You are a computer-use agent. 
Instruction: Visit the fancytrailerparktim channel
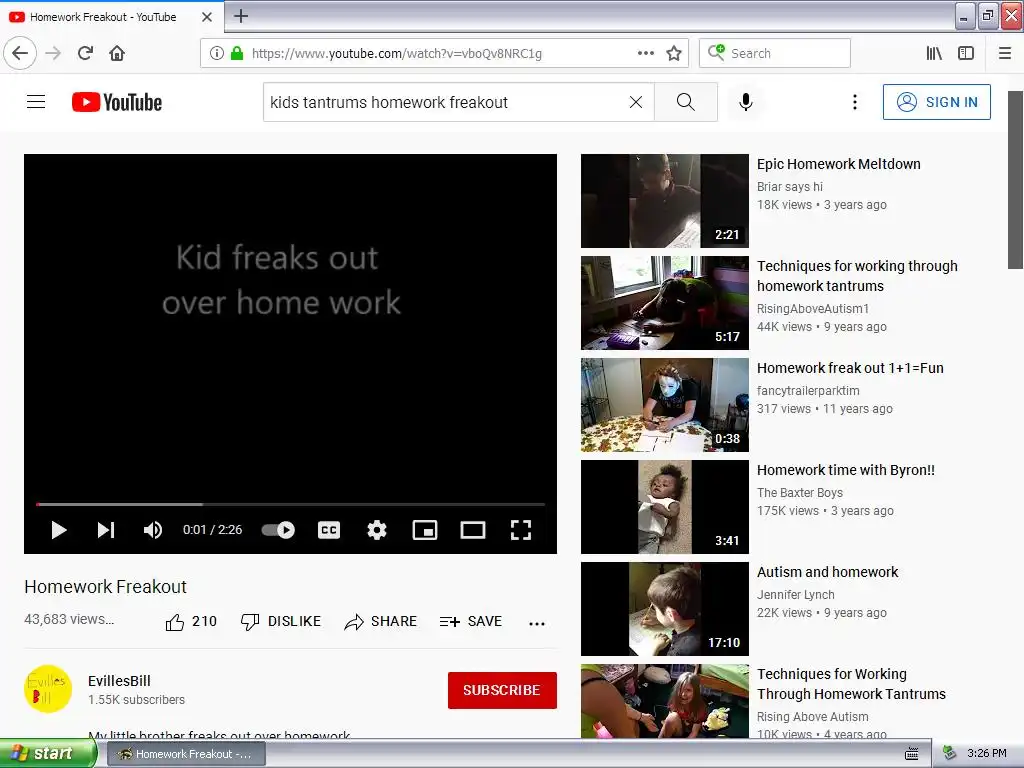(x=808, y=391)
